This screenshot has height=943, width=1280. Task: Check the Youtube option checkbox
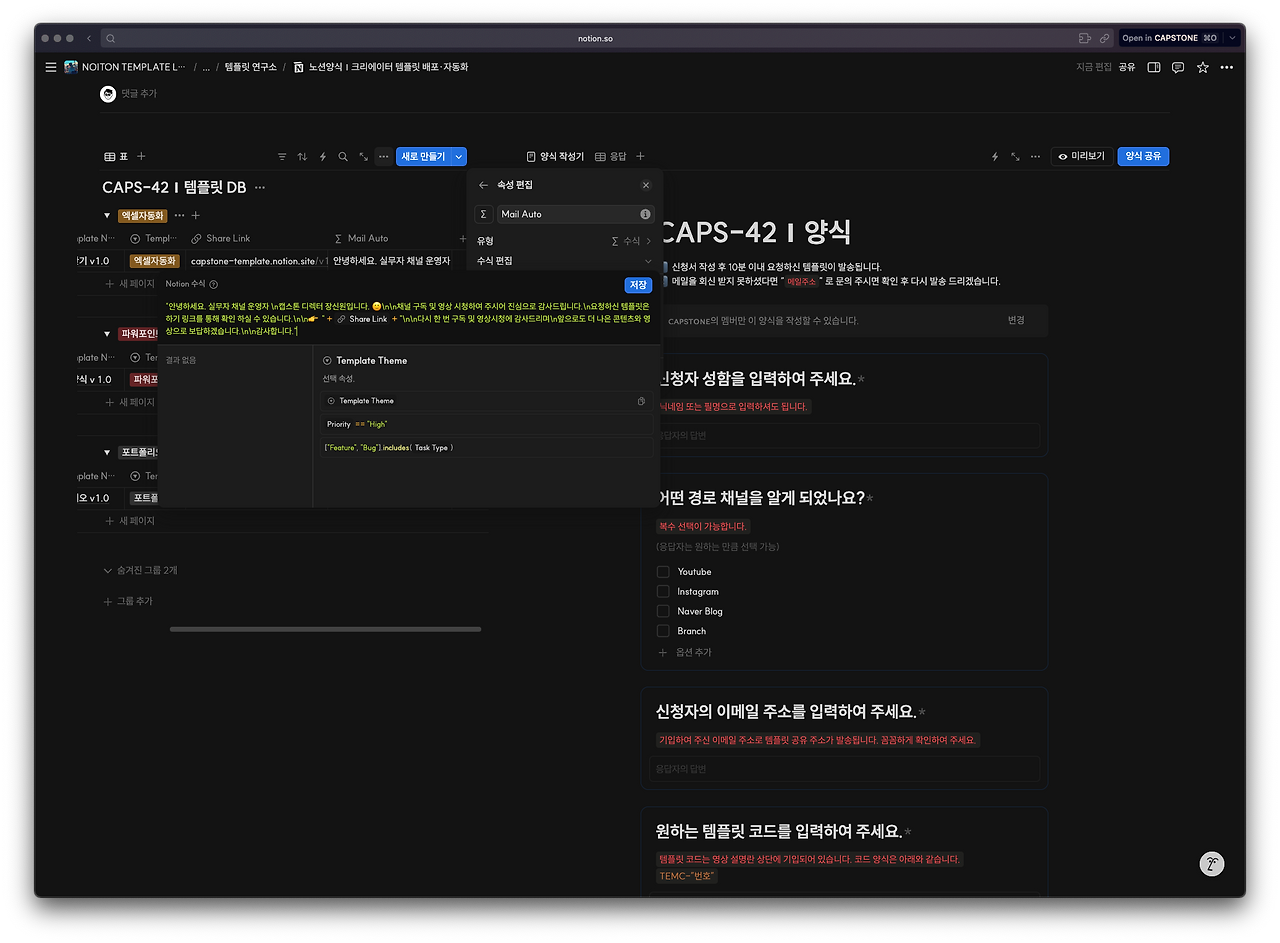(x=661, y=571)
